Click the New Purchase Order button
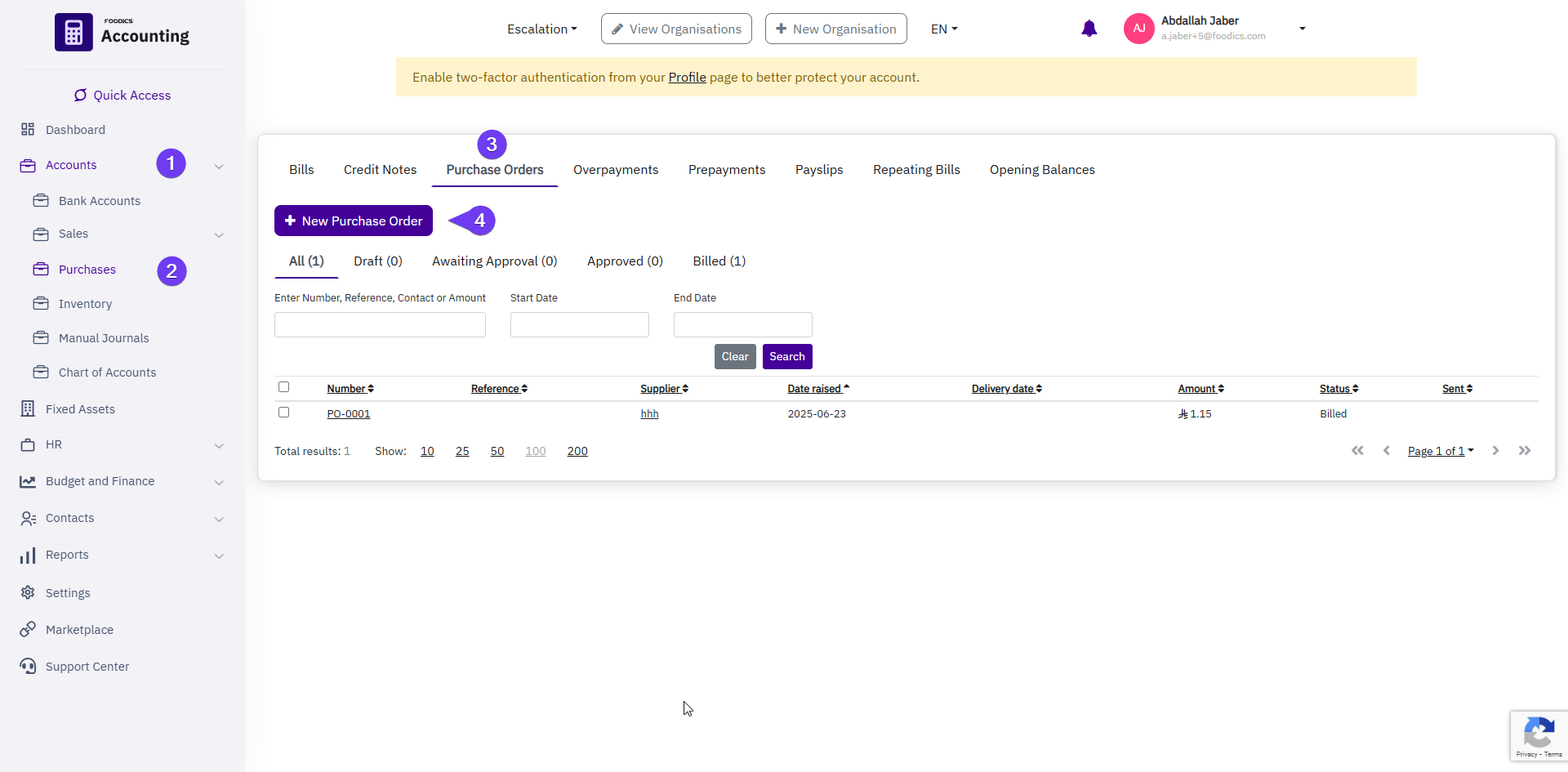The image size is (1568, 772). 353,221
